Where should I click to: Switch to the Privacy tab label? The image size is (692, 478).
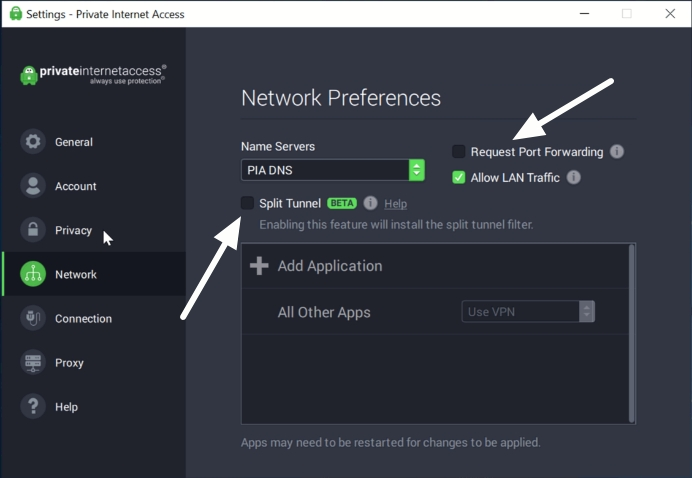(x=73, y=230)
